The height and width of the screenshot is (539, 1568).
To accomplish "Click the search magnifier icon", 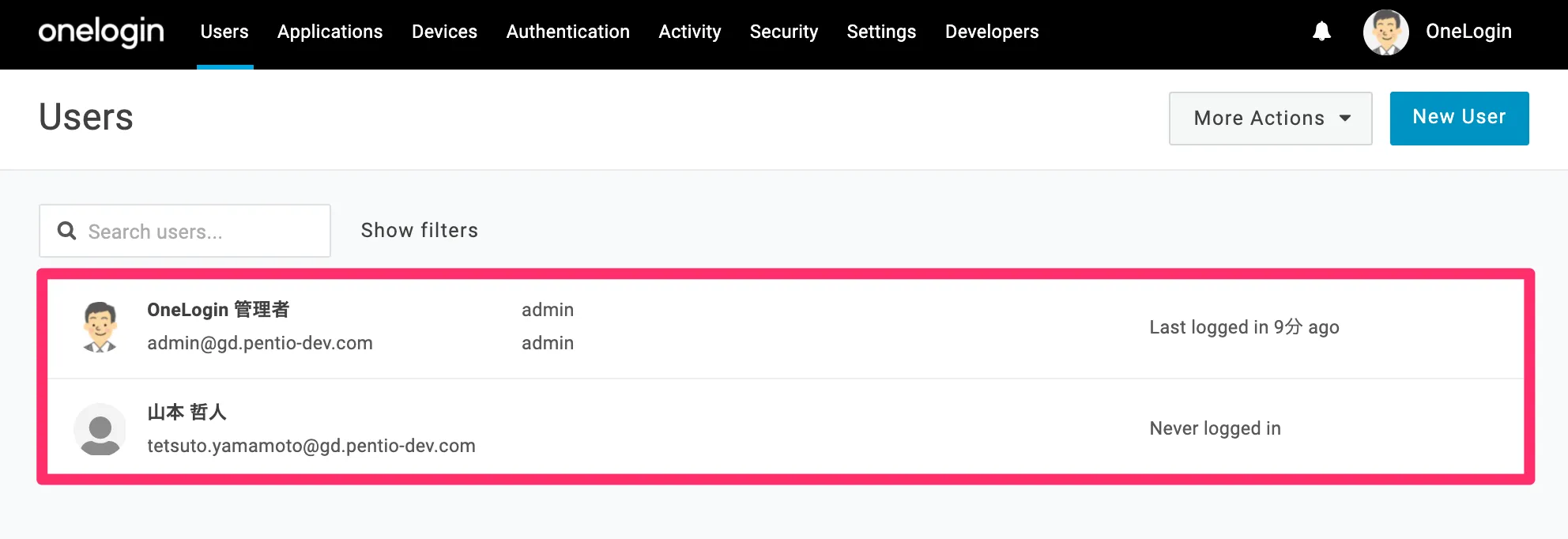I will 67,231.
